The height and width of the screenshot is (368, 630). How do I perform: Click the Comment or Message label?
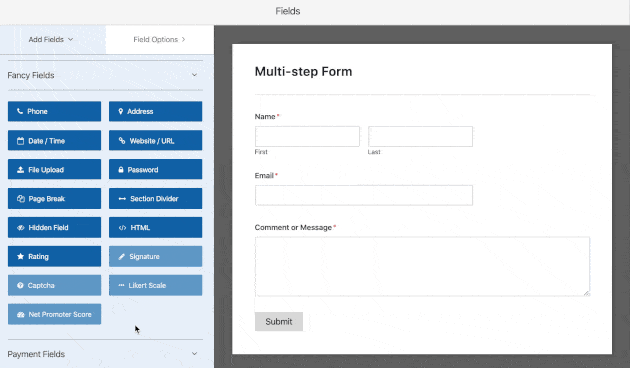[293, 227]
